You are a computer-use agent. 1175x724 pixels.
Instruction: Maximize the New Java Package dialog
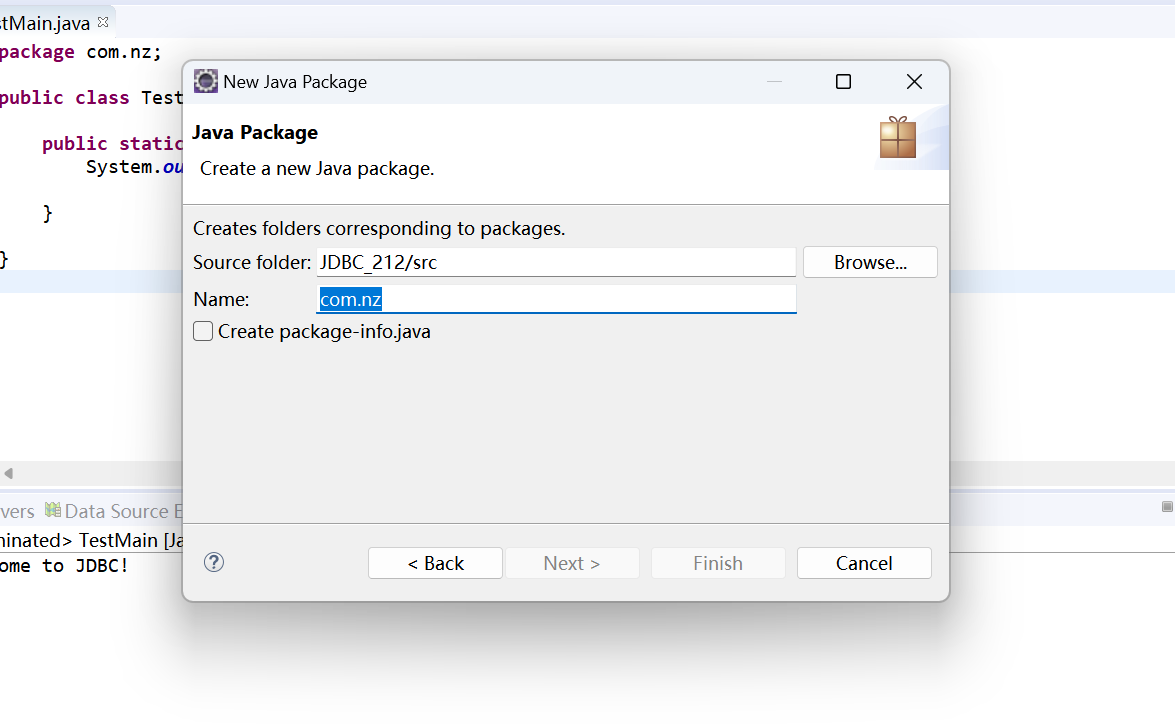tap(843, 82)
